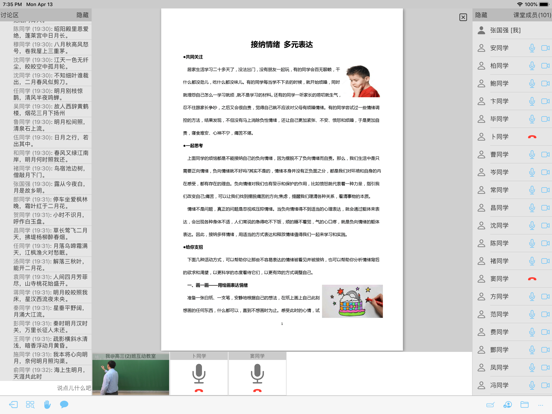Hang up 卜同学 in audio tile

199,390
